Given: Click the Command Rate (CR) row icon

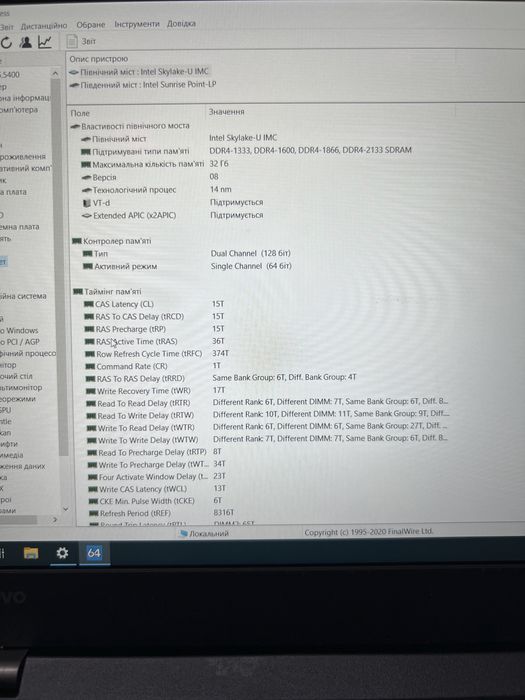Looking at the screenshot, I should pos(90,366).
